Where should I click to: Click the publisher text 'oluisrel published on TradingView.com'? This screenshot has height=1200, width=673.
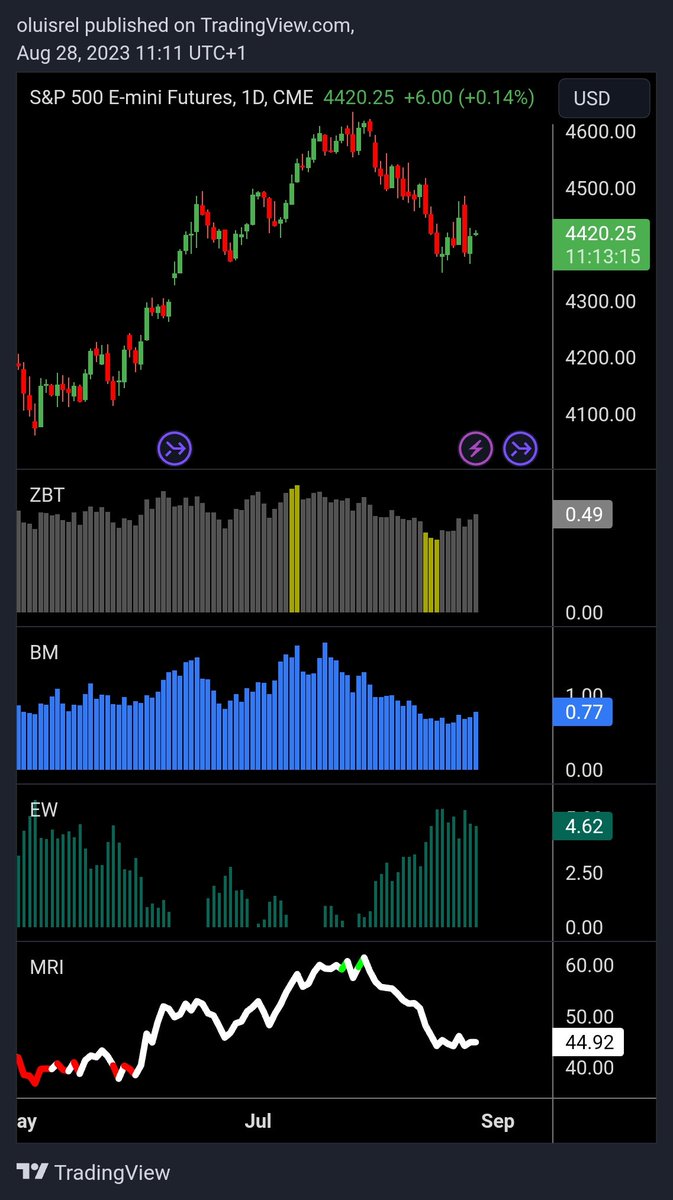[186, 28]
